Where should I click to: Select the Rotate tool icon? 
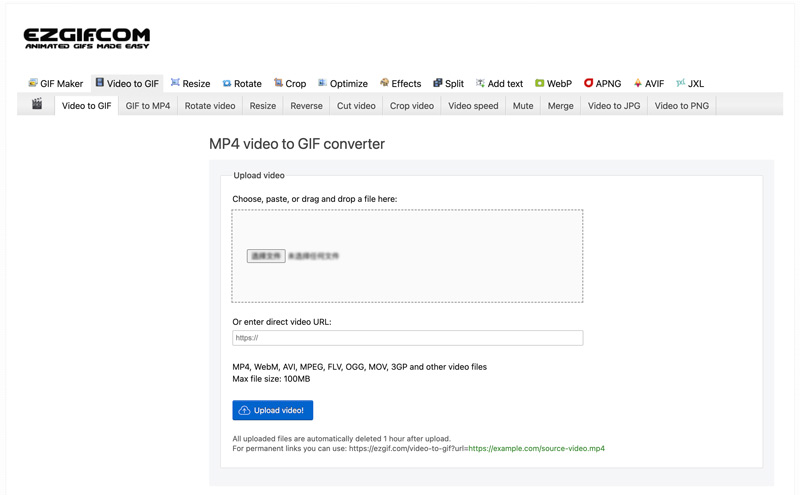click(x=227, y=84)
